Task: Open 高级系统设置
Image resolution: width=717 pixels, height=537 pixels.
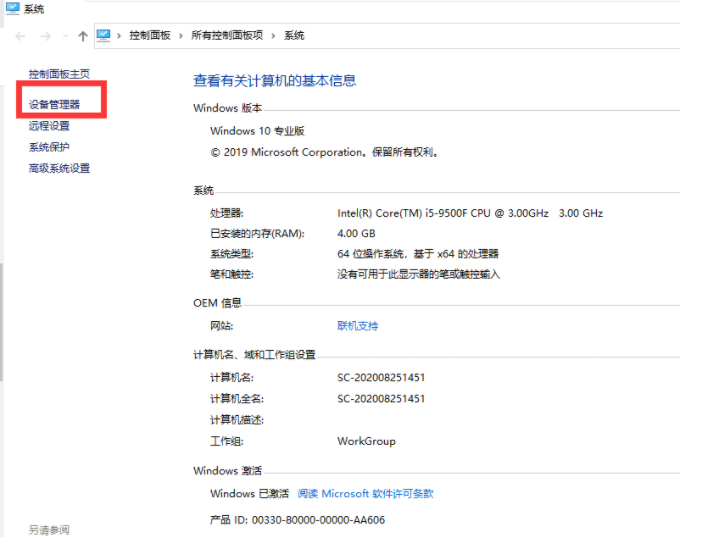Action: click(59, 168)
